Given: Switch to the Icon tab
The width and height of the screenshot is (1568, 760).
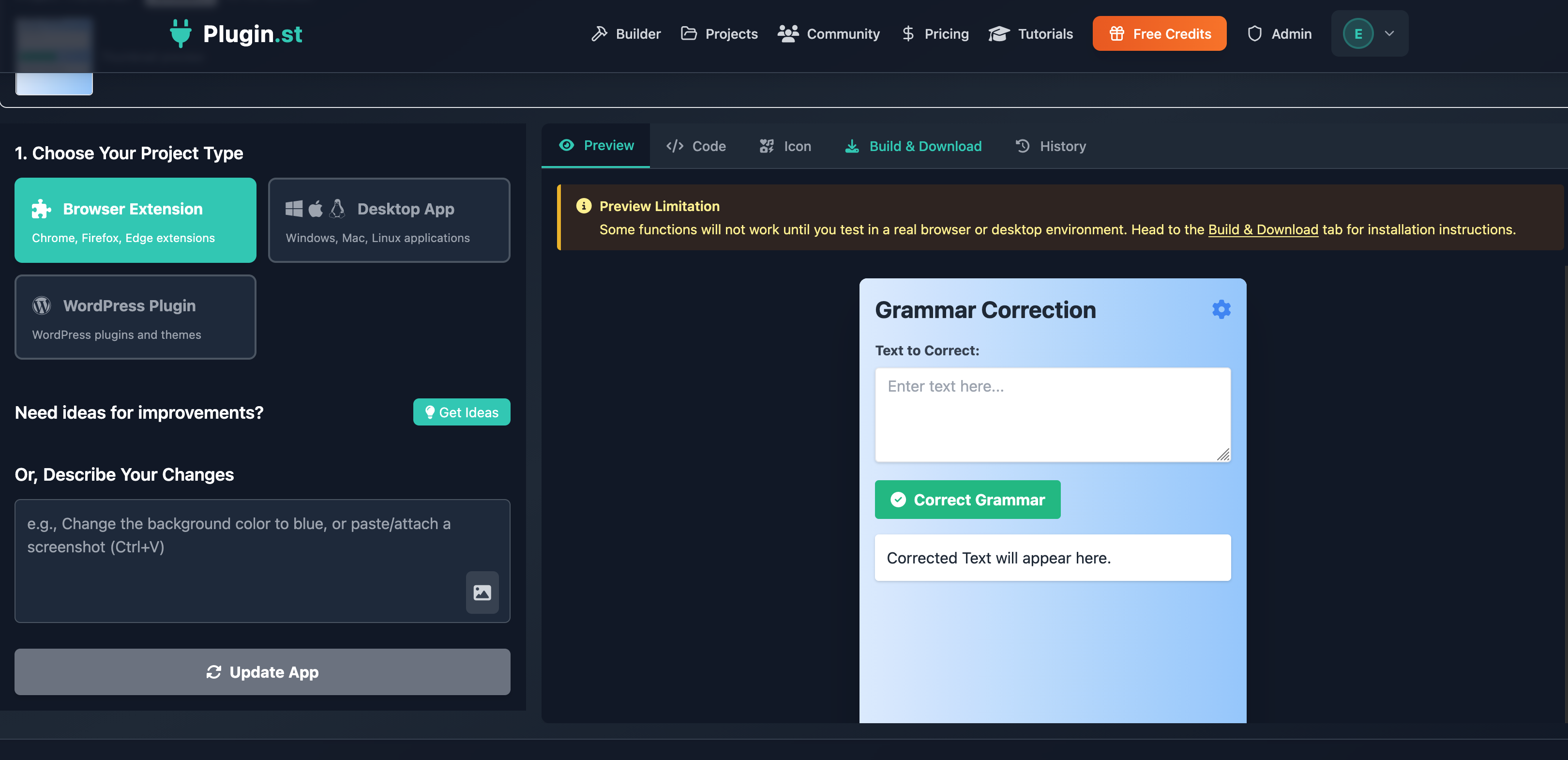Looking at the screenshot, I should coord(785,146).
